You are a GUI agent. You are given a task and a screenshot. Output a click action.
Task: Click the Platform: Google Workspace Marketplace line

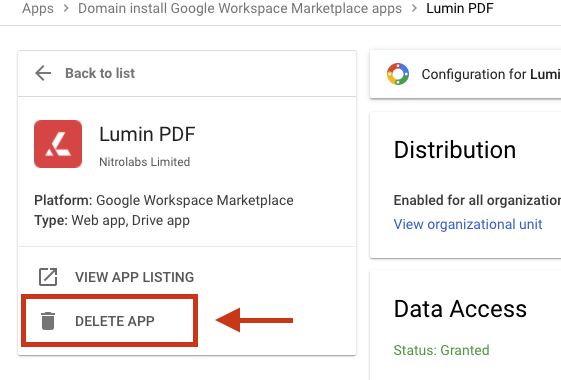pyautogui.click(x=164, y=200)
